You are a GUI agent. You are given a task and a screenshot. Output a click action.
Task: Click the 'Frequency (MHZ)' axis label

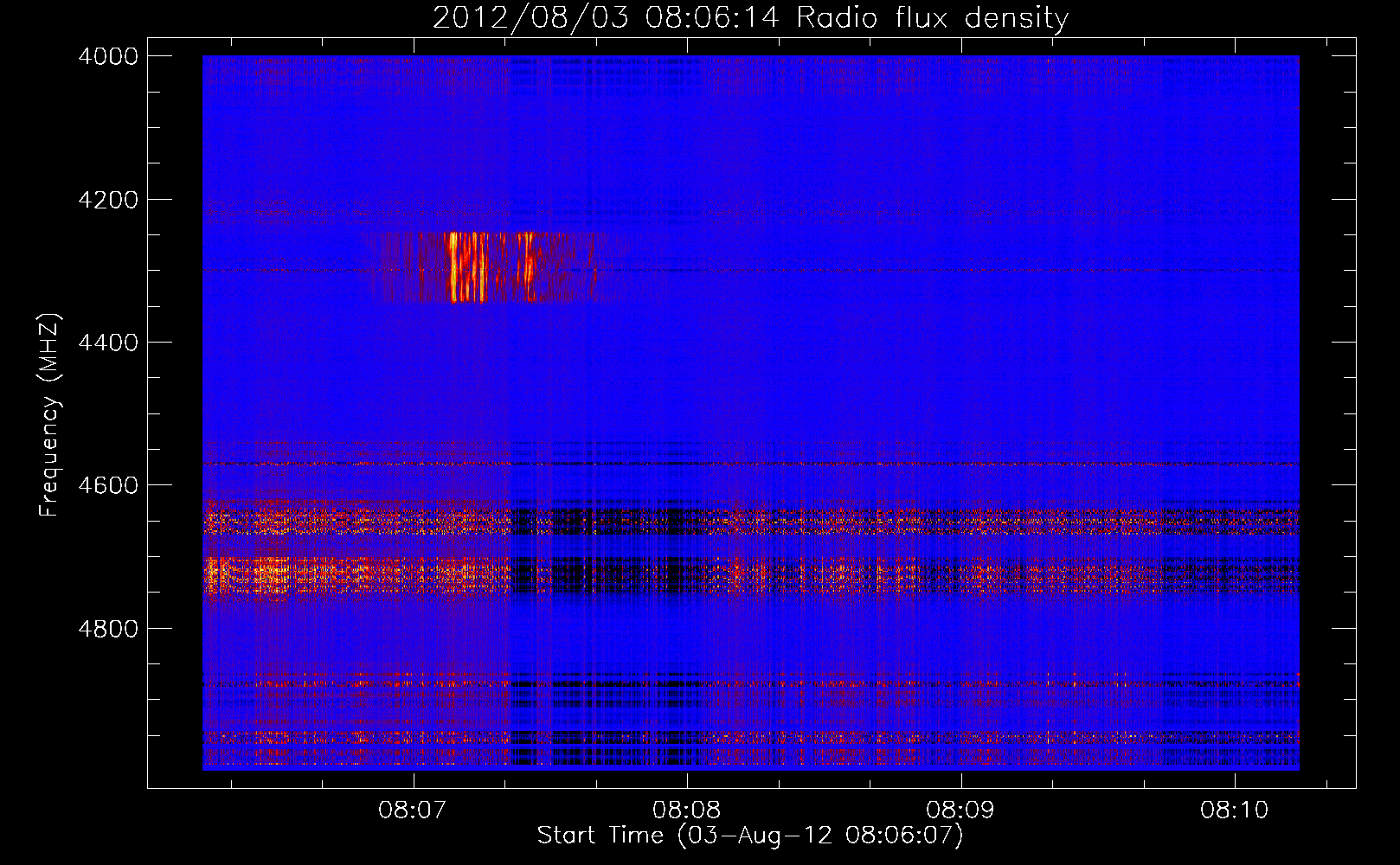(x=49, y=415)
